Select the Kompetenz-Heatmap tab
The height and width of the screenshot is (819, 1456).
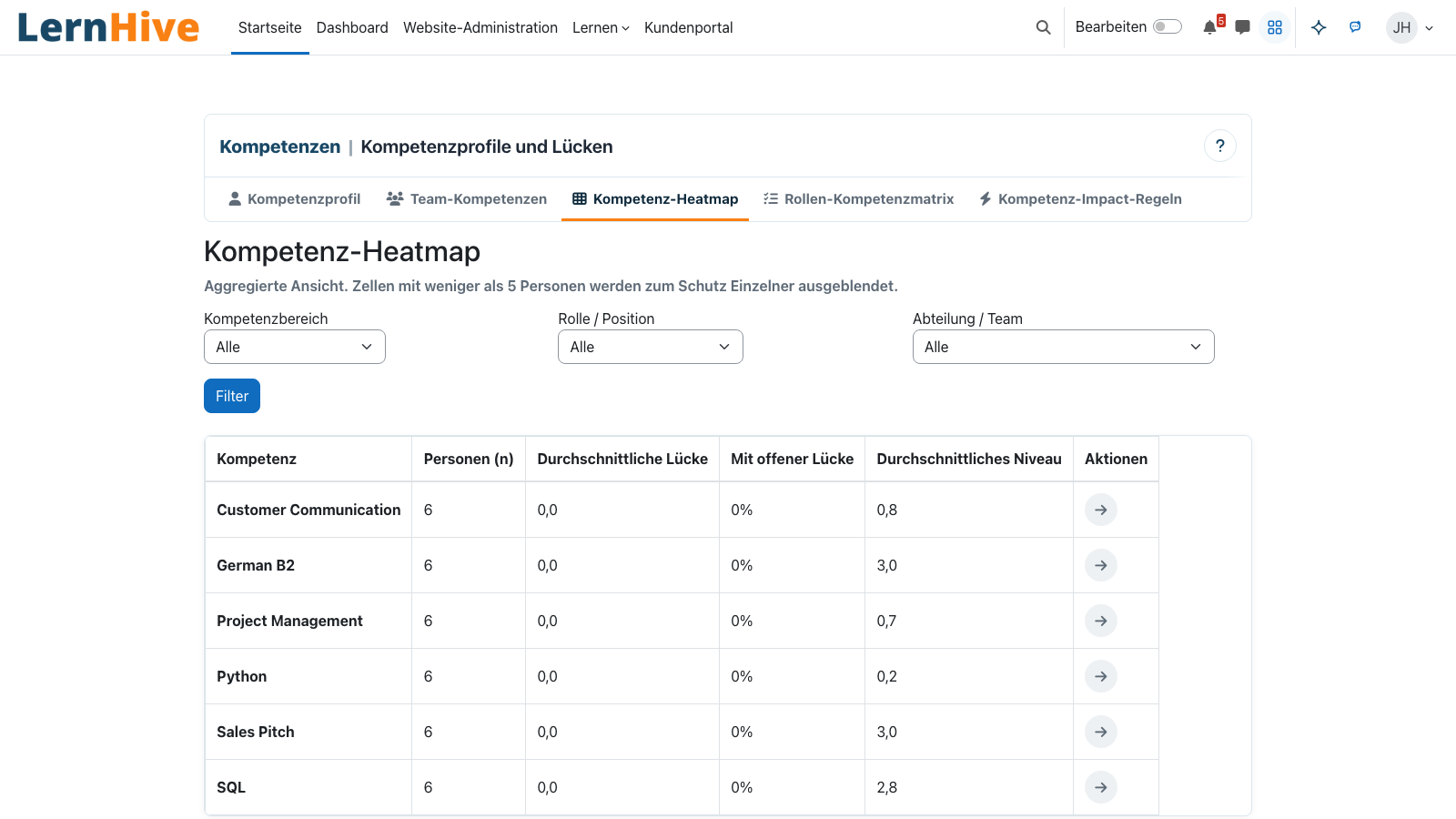coord(655,199)
